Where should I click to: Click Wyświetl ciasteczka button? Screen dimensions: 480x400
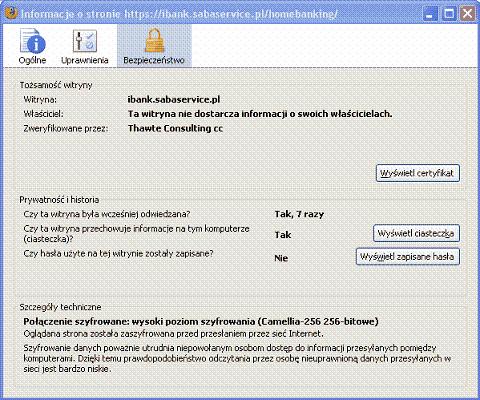pyautogui.click(x=416, y=233)
